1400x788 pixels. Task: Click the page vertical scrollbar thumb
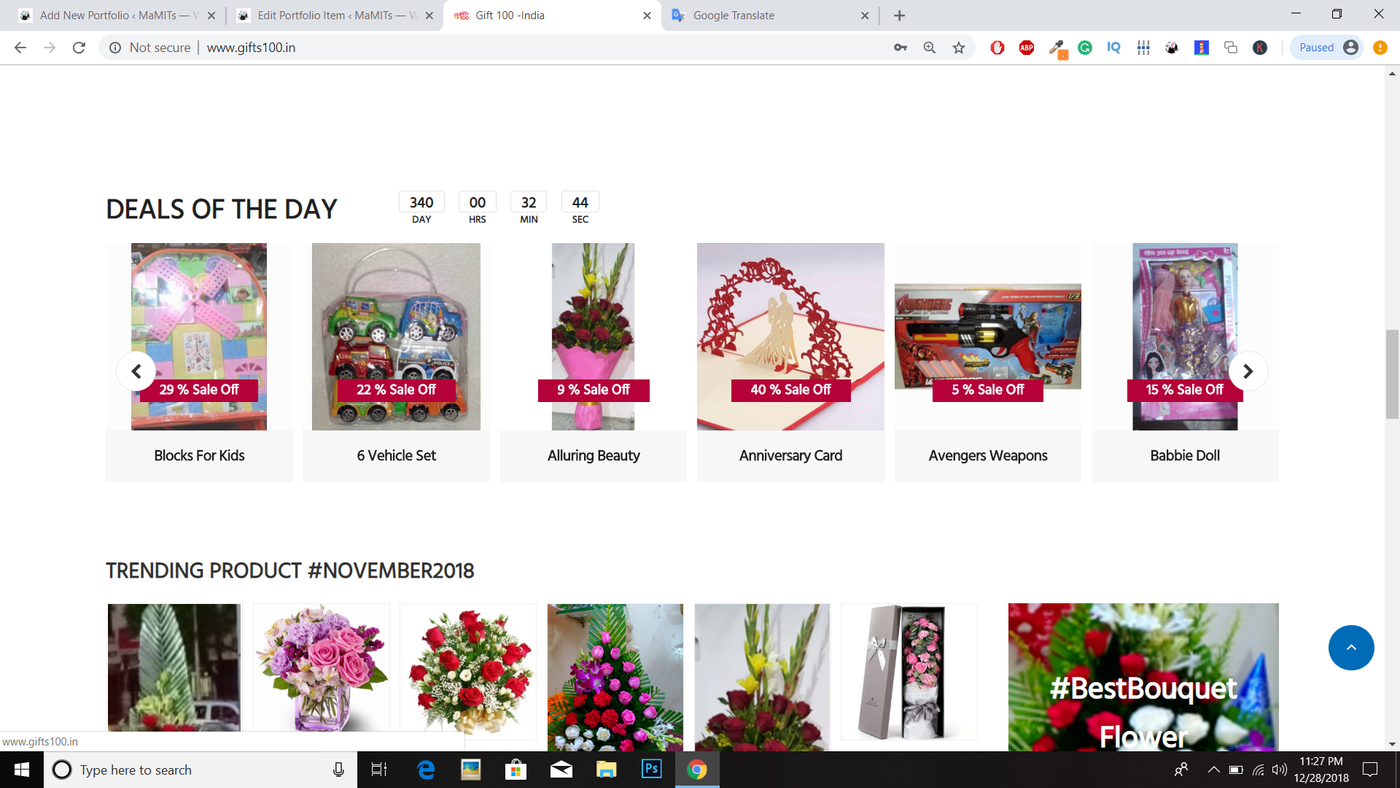[x=1391, y=374]
